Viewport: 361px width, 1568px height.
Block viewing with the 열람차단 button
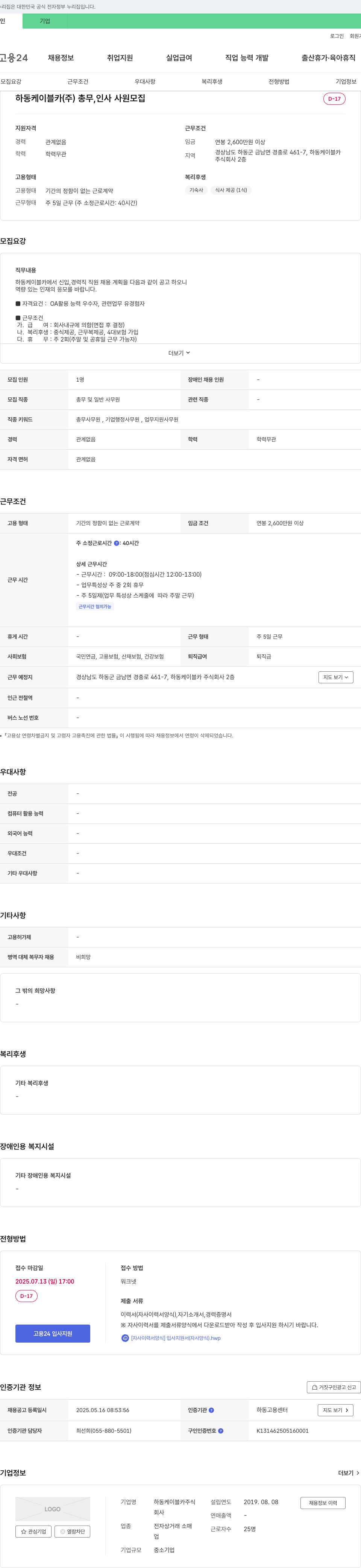(x=73, y=1531)
